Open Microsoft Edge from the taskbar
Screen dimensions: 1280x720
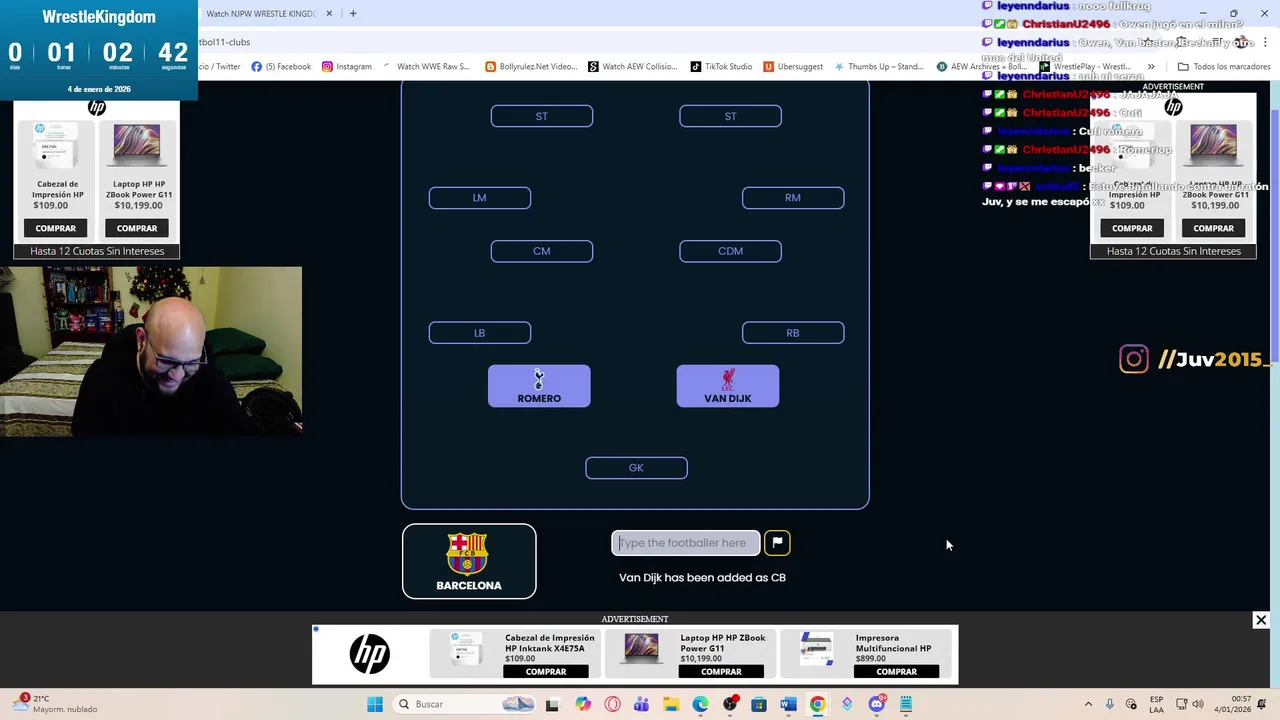tap(701, 704)
